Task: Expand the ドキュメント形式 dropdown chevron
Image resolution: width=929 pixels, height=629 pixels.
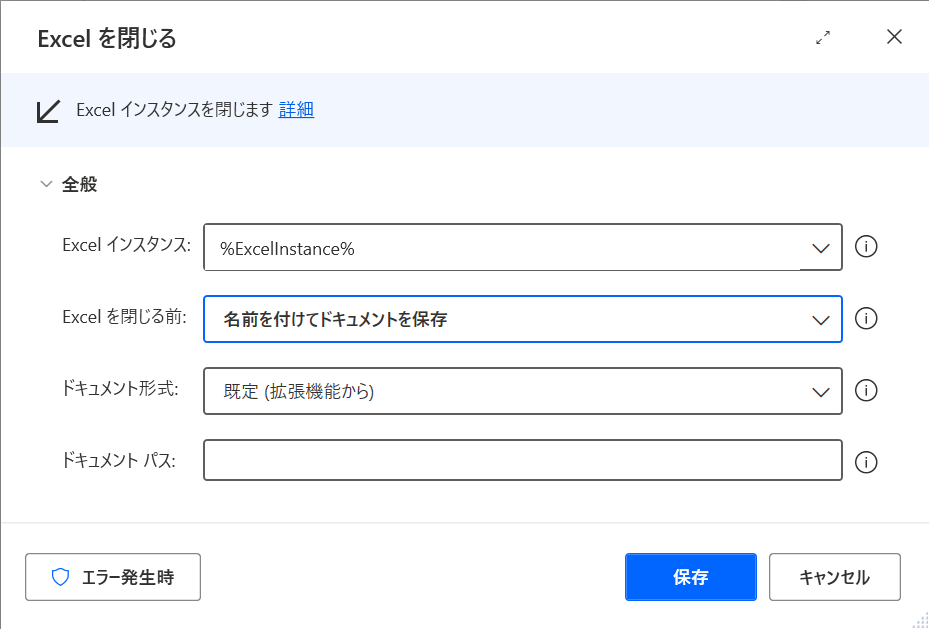Action: [x=821, y=392]
